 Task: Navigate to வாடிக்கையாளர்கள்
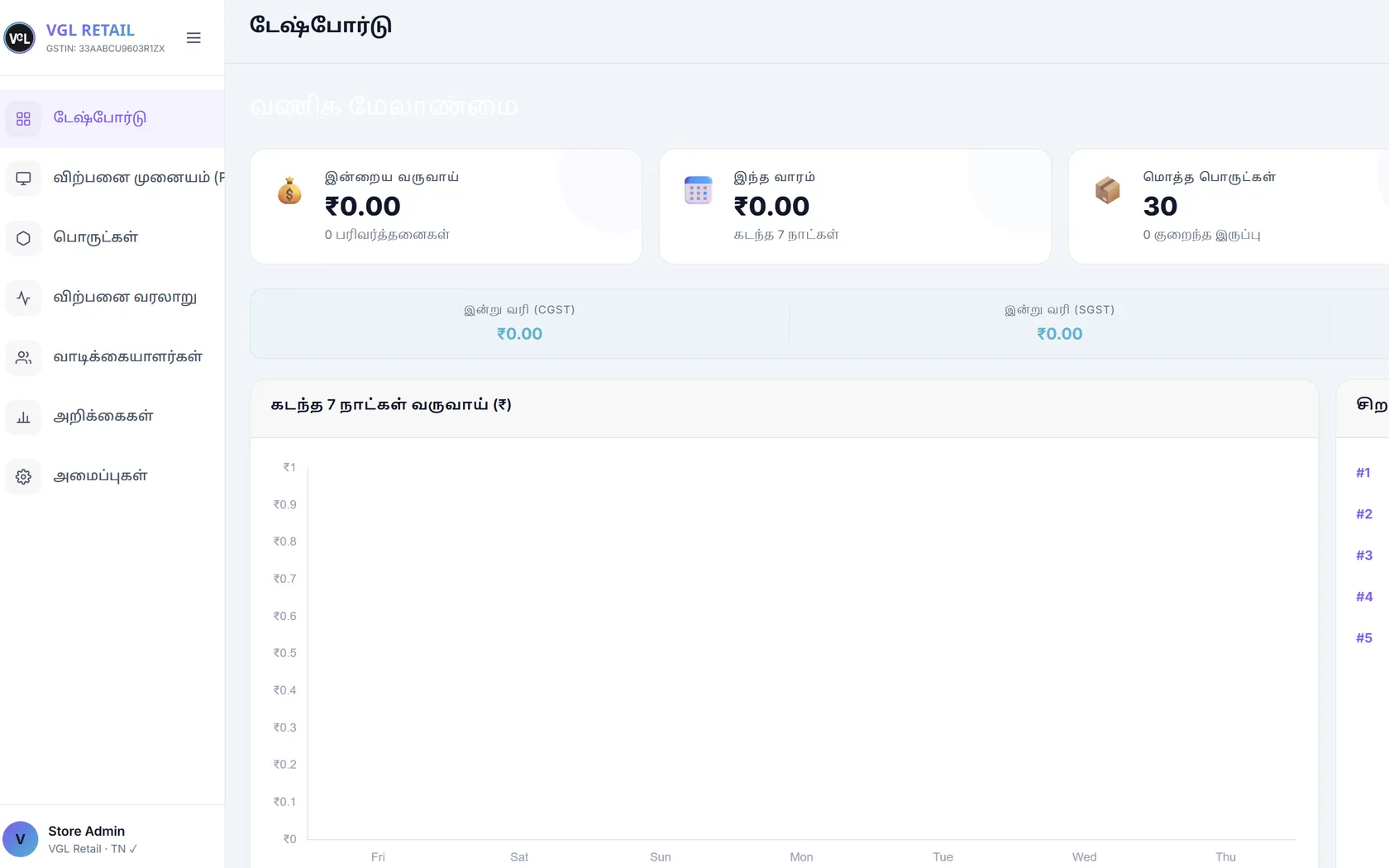(x=112, y=357)
